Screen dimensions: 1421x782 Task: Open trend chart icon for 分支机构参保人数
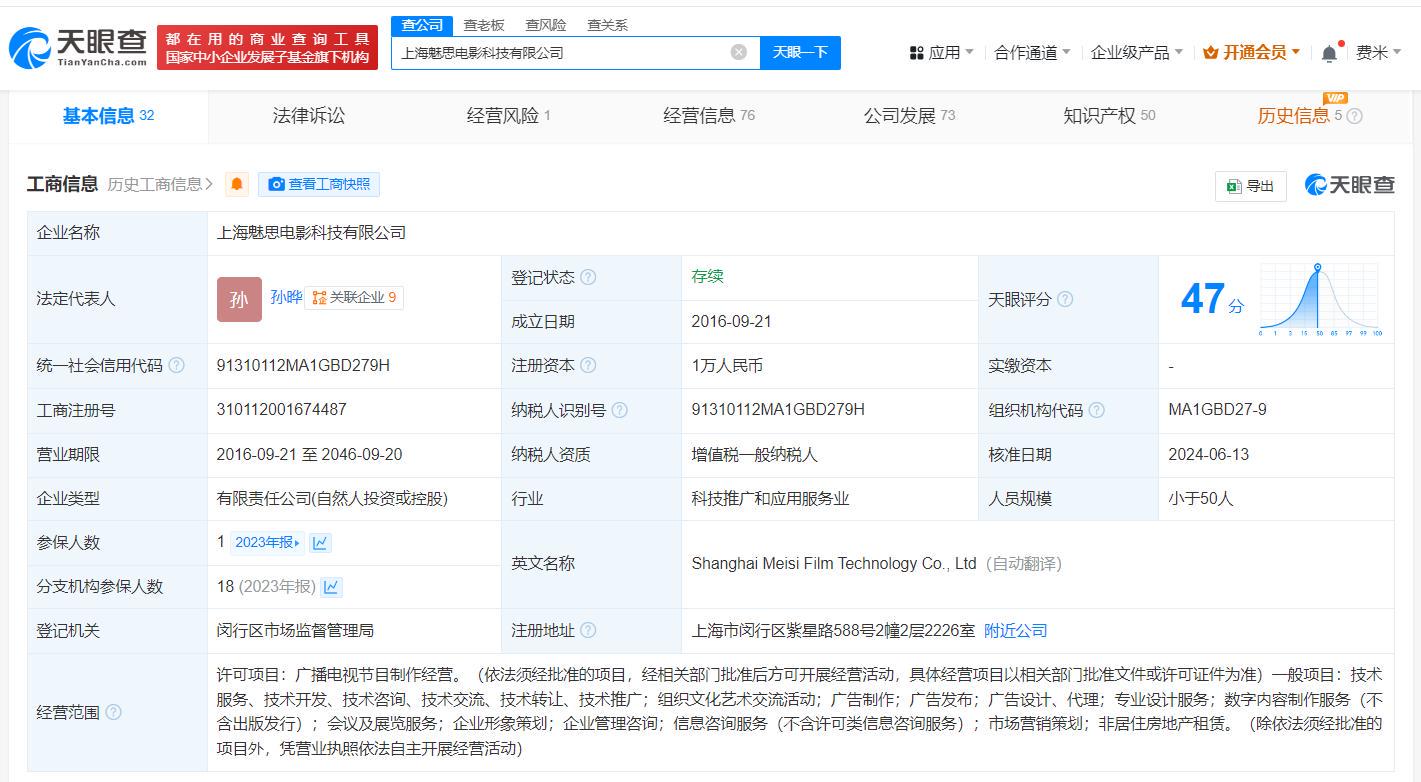coord(331,587)
